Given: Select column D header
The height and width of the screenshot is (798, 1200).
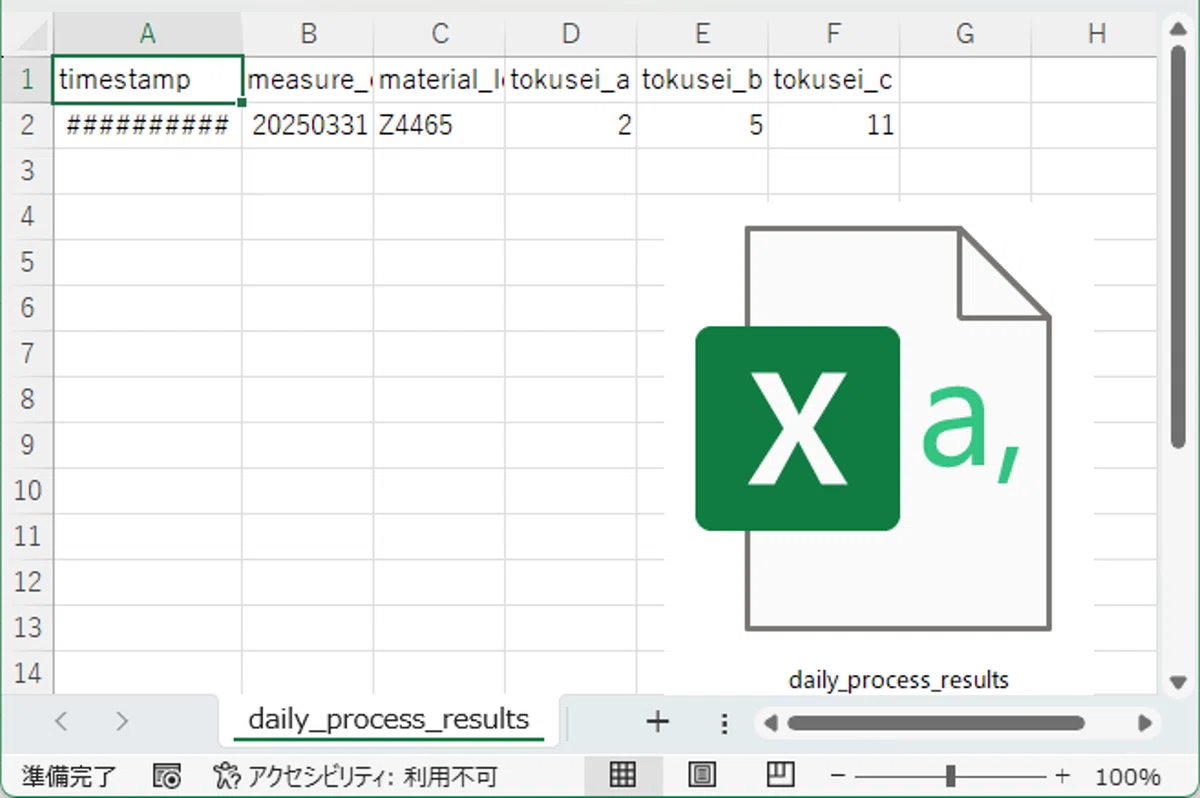Looking at the screenshot, I should [571, 34].
